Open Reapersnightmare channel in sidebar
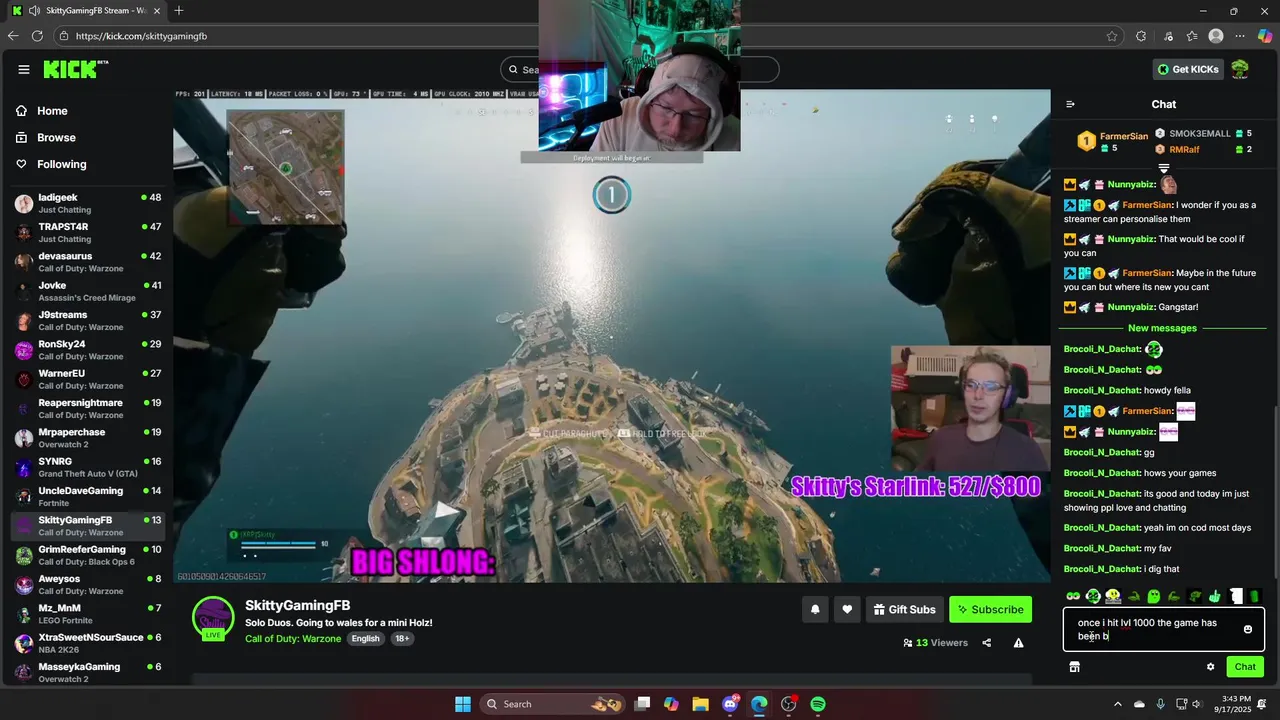The width and height of the screenshot is (1280, 720). click(90, 409)
